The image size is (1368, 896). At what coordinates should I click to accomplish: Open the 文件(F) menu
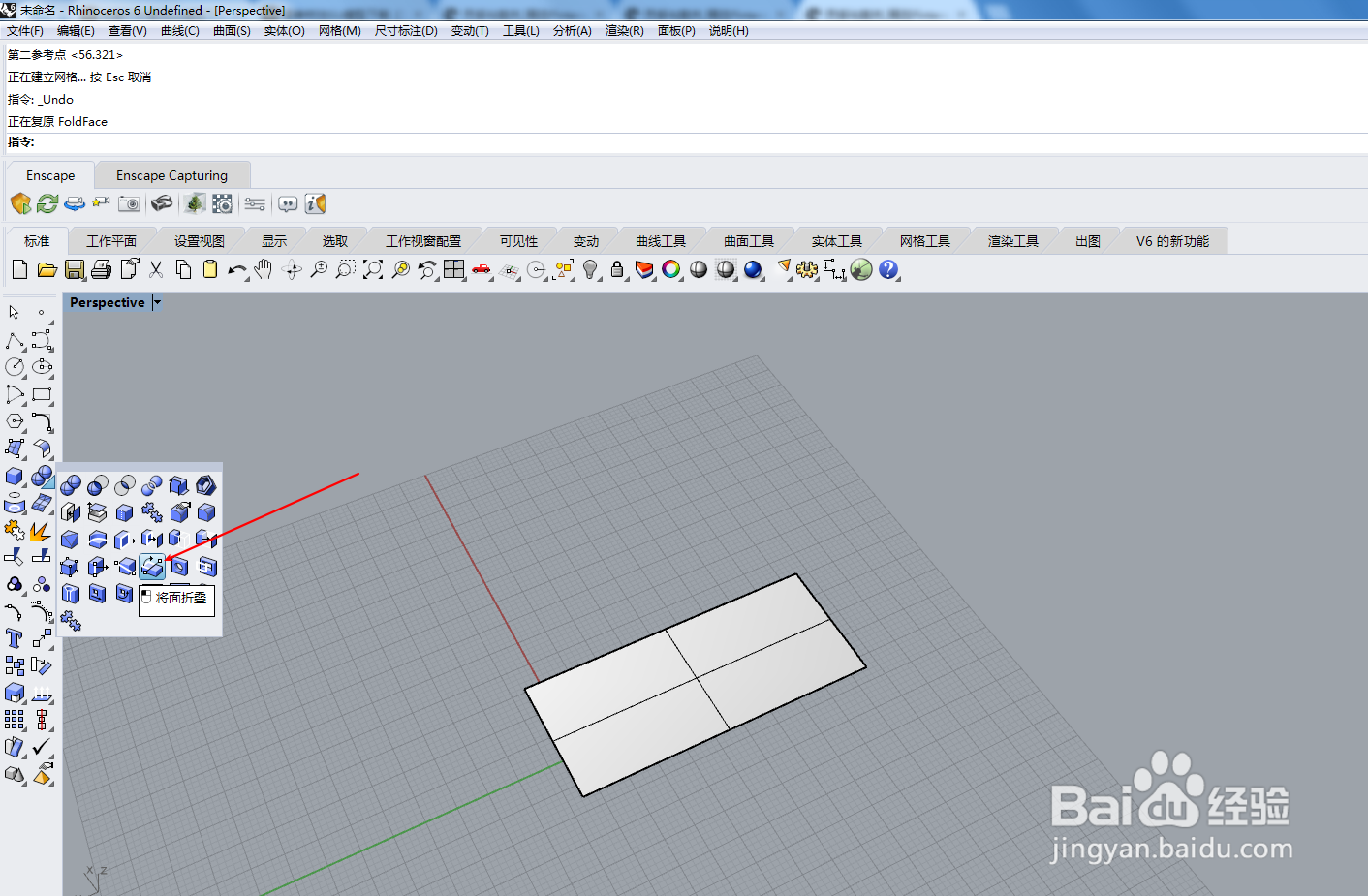click(x=25, y=31)
